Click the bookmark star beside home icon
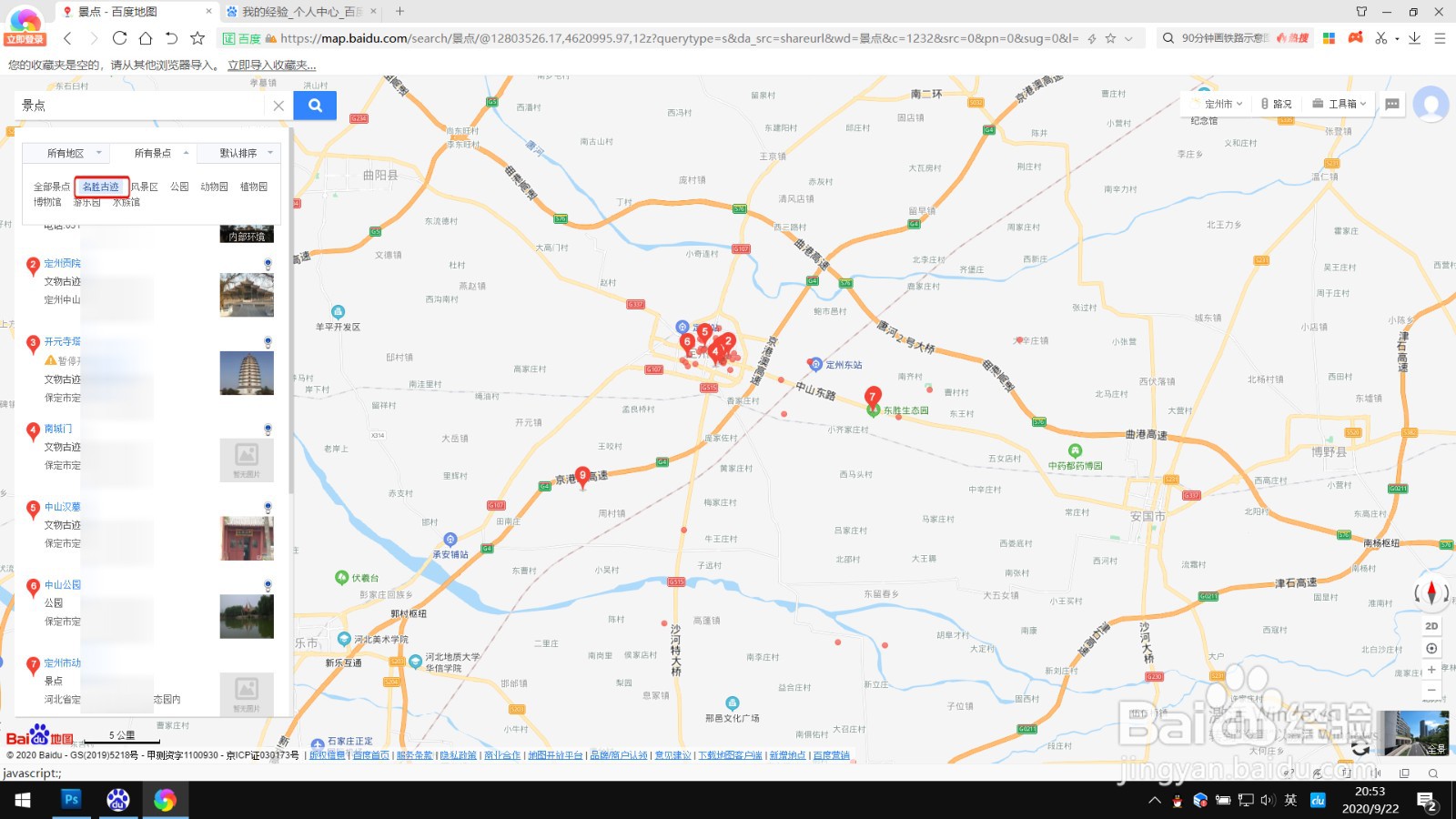Image resolution: width=1456 pixels, height=819 pixels. pos(197,38)
